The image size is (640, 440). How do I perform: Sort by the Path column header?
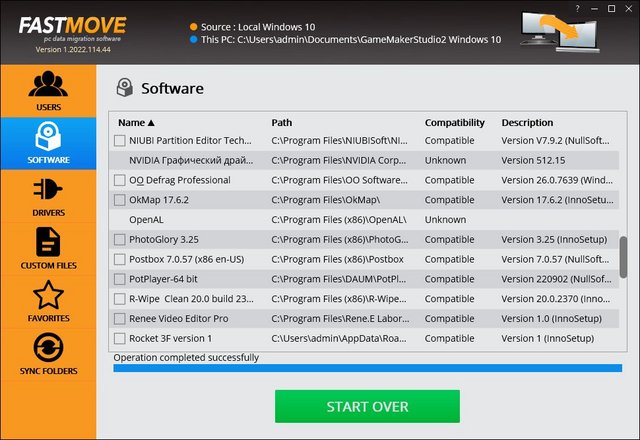click(282, 122)
